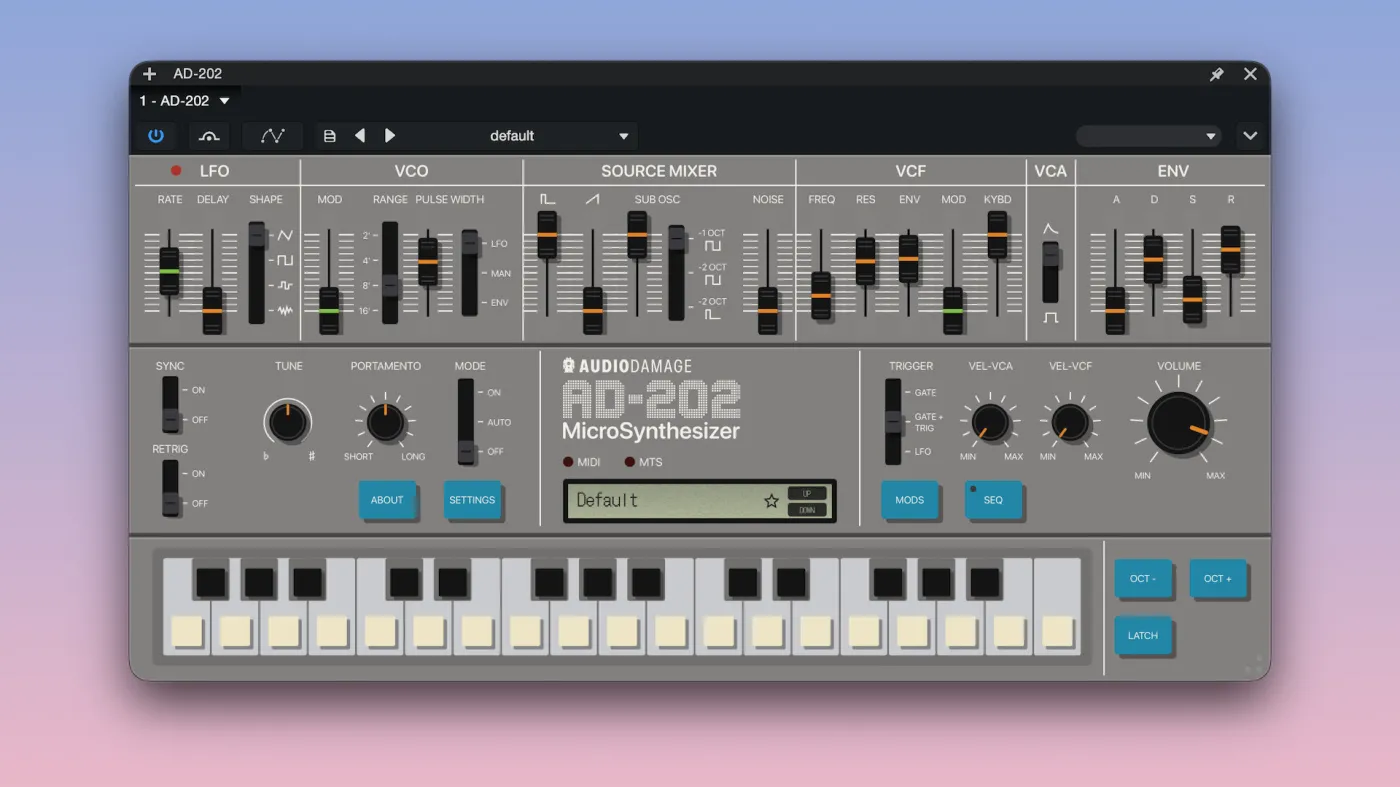Change the TRIGGER mode switch
Viewport: 1400px width, 787px height.
click(893, 422)
